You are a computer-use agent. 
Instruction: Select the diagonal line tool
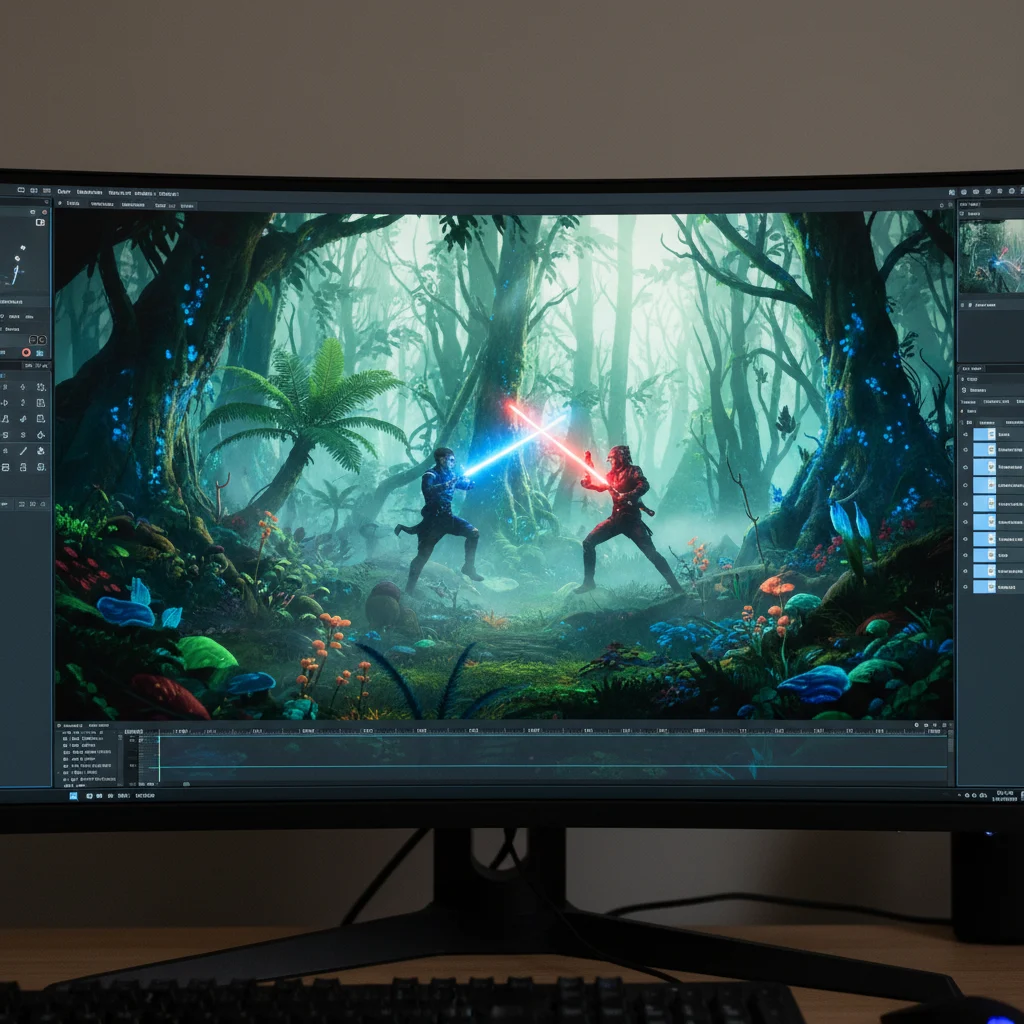click(24, 451)
